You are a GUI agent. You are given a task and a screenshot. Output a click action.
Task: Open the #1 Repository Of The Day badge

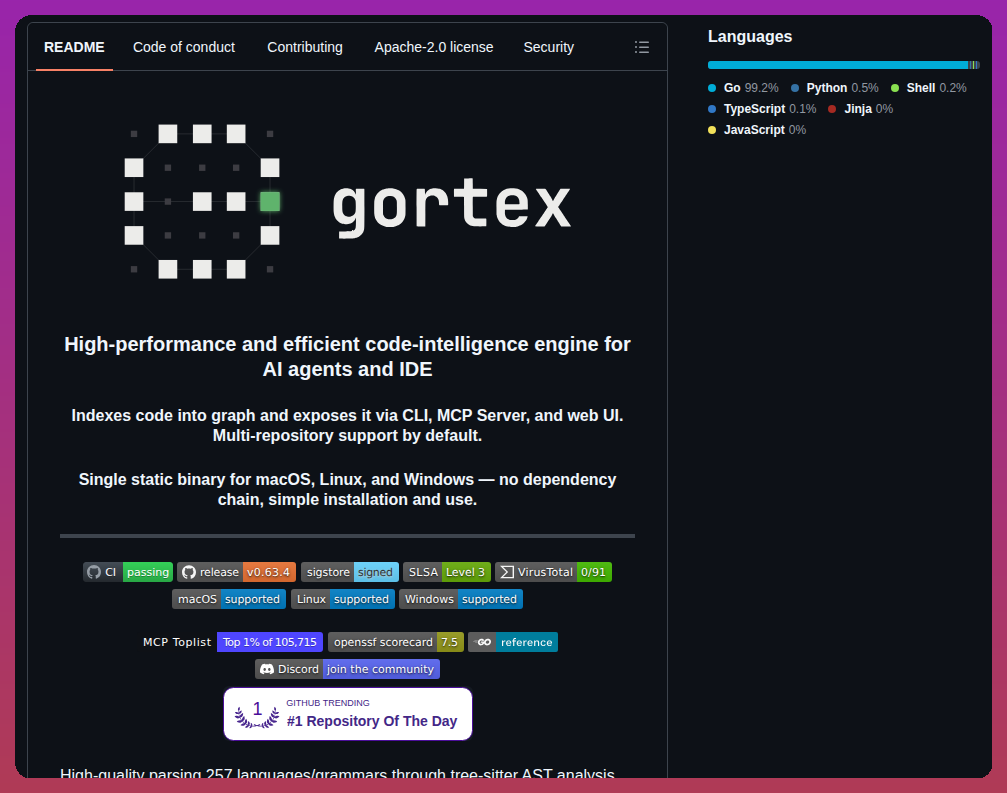(x=348, y=714)
